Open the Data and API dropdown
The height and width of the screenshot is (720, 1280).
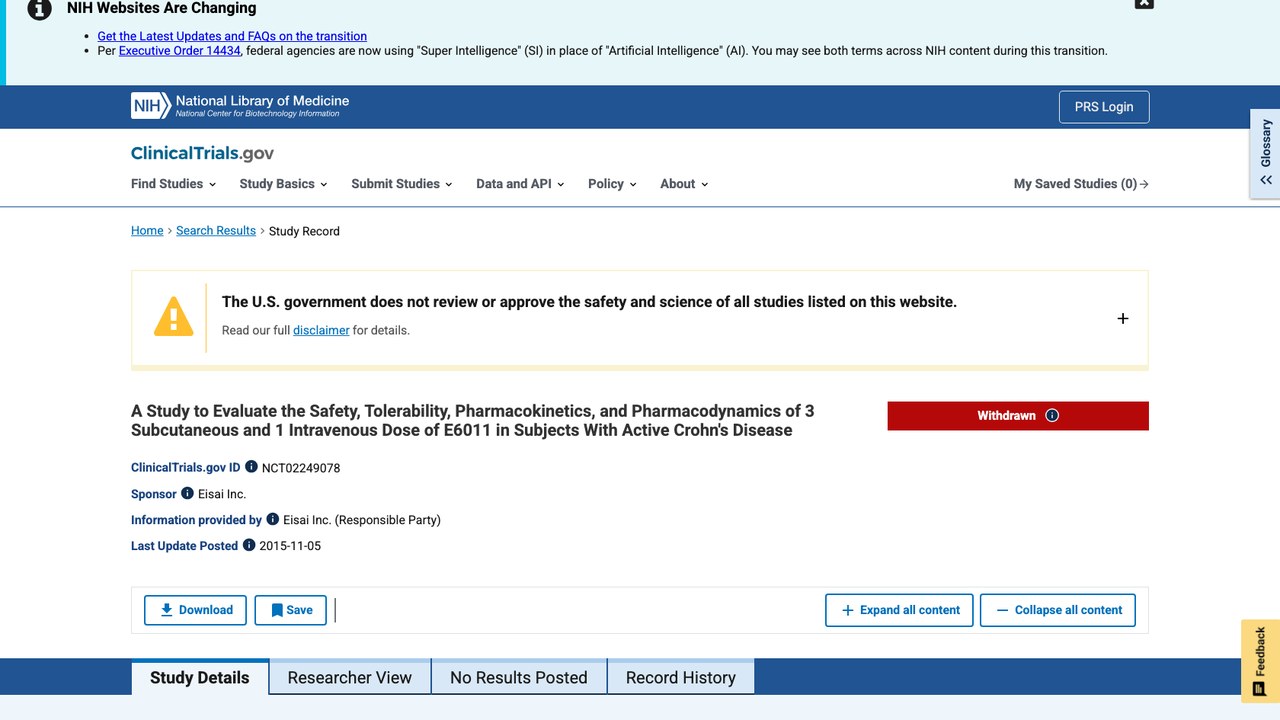click(520, 184)
